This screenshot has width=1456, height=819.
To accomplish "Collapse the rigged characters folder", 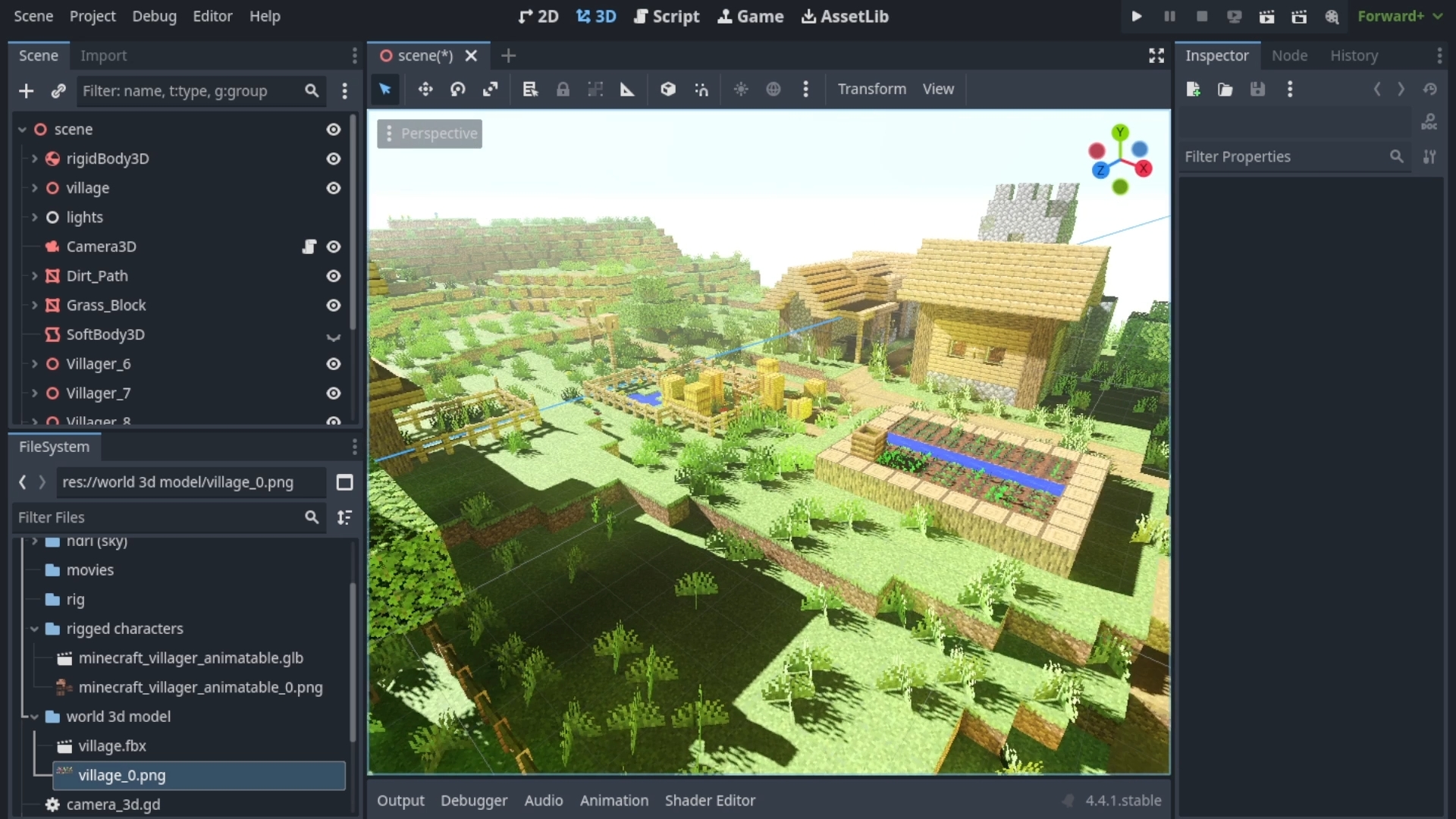I will [x=34, y=629].
